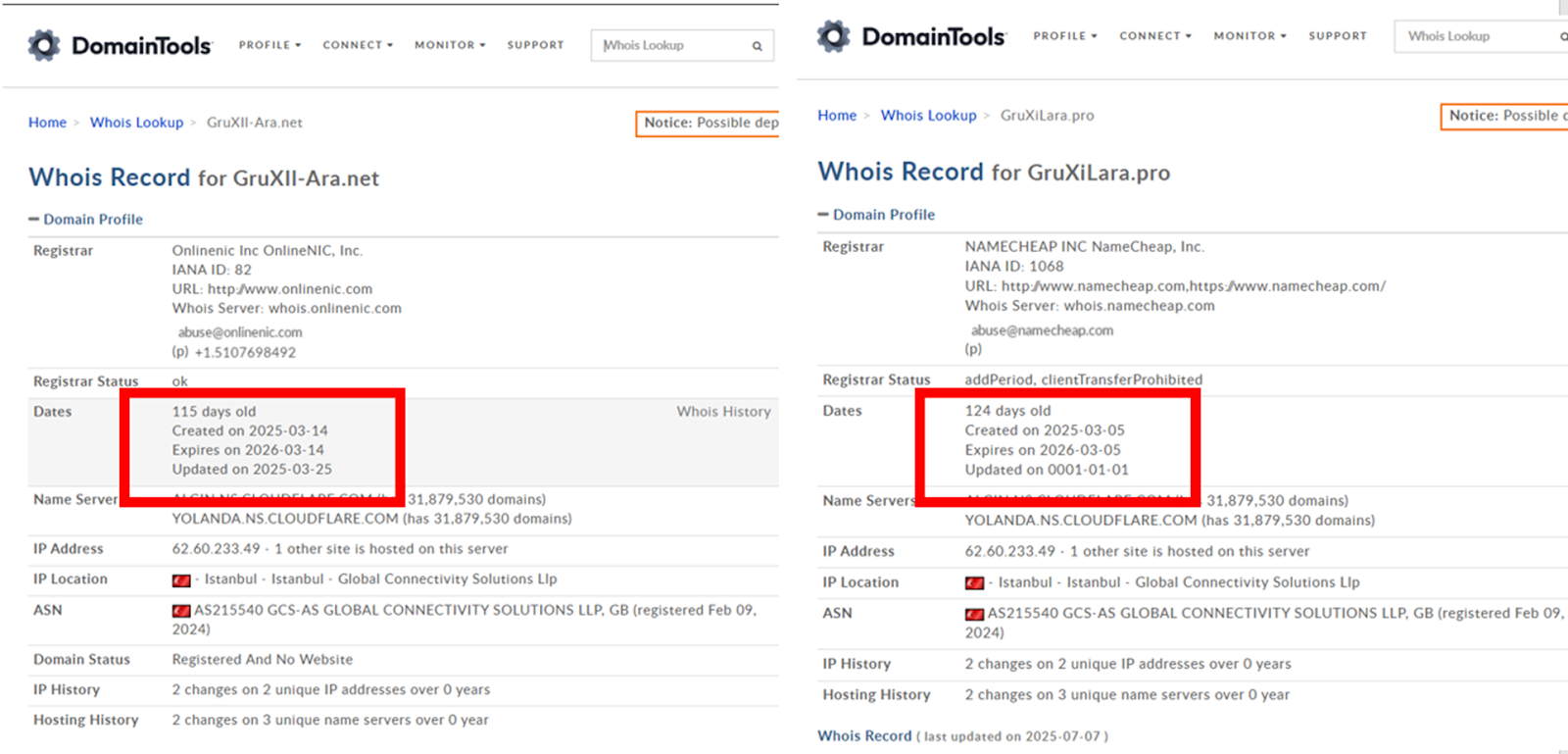Click Hosting History value in right window
Screen dimensions: 1568x754
(x=1127, y=695)
